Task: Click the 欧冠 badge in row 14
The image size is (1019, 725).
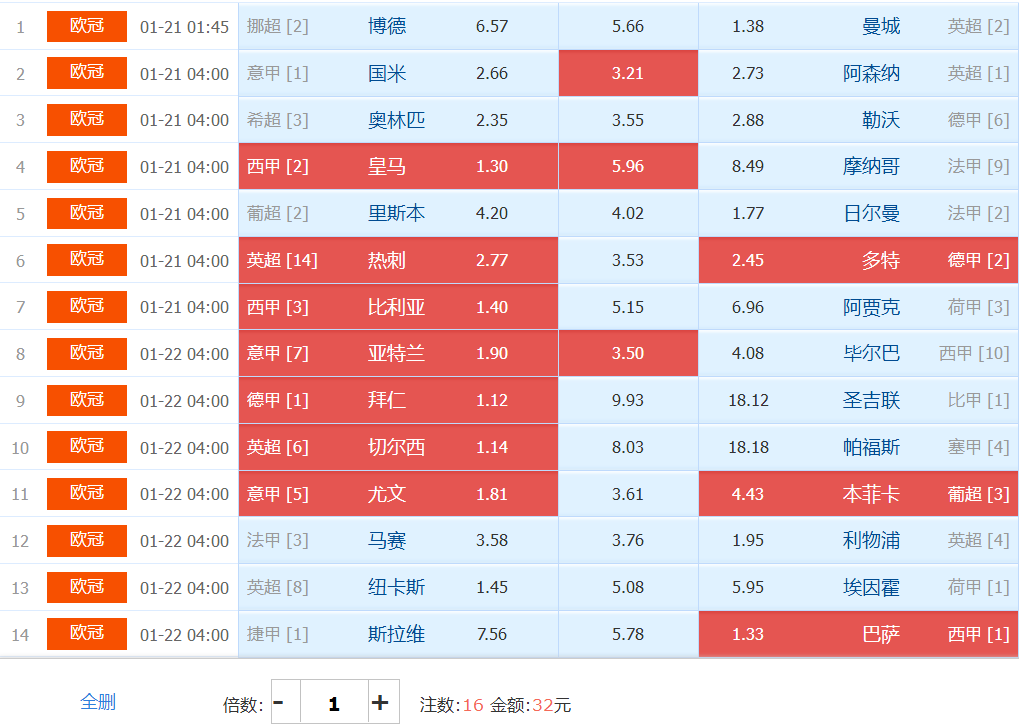Action: click(x=87, y=633)
